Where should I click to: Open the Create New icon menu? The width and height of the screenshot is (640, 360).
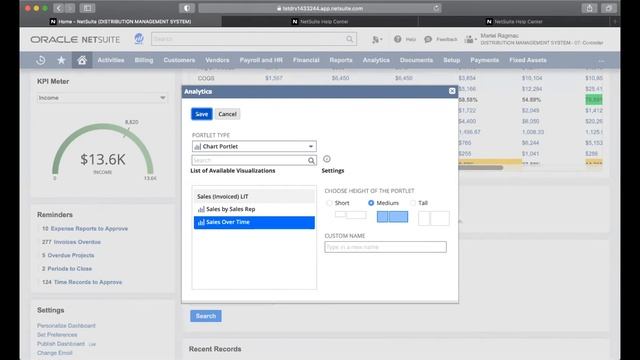tap(377, 39)
